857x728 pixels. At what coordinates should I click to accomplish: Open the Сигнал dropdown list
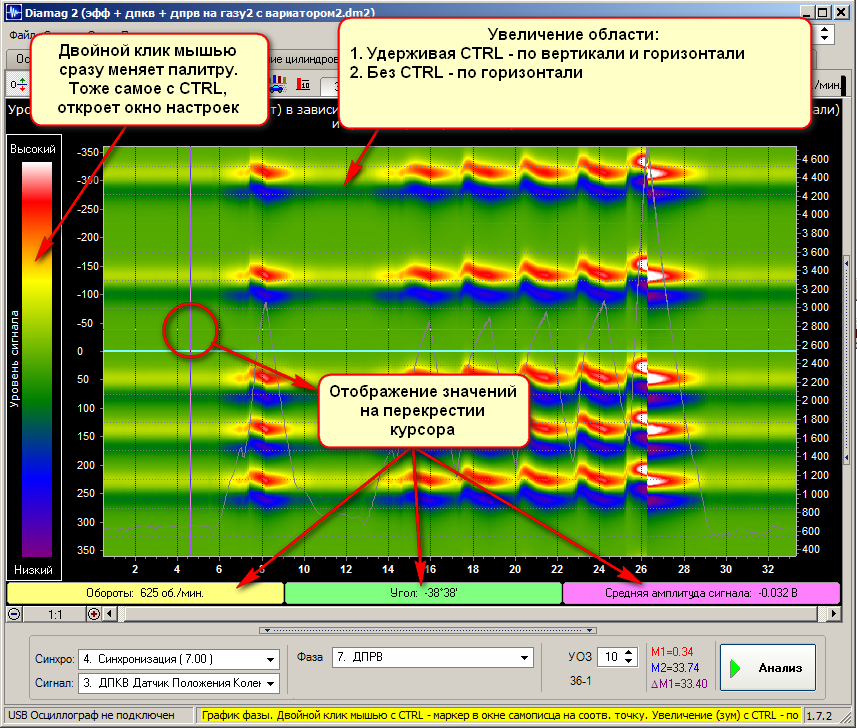[270, 683]
